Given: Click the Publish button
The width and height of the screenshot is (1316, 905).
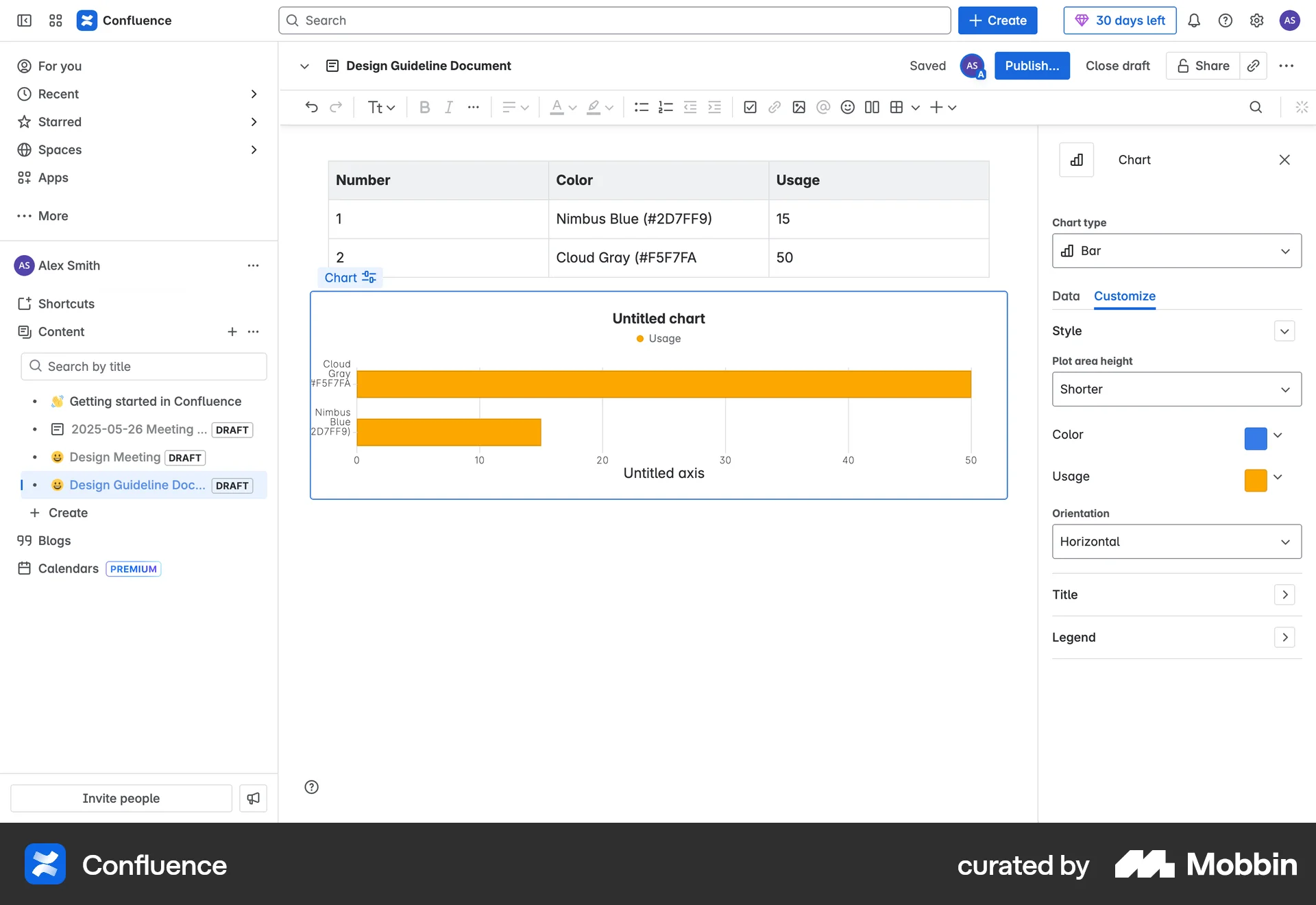Looking at the screenshot, I should click(1032, 65).
